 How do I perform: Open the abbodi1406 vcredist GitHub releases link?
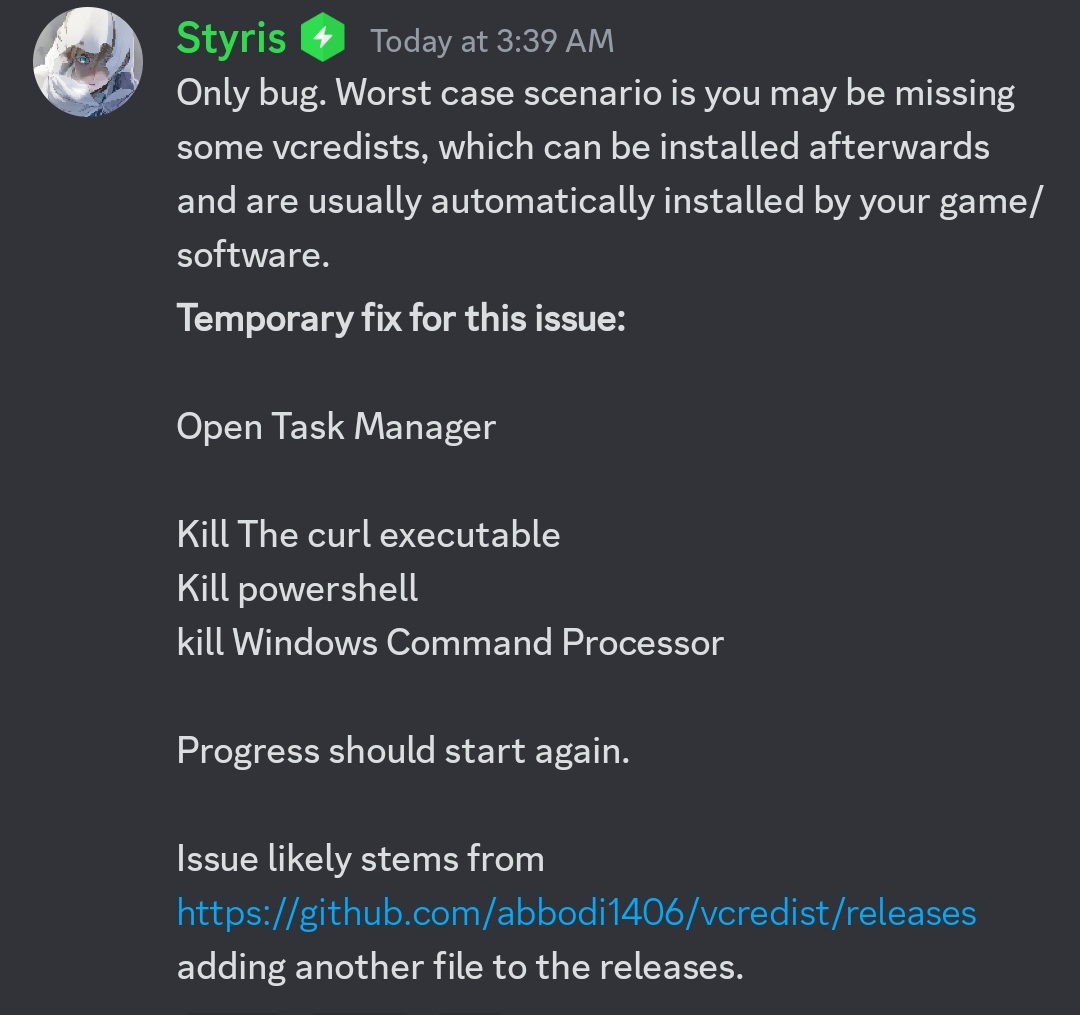(x=576, y=912)
